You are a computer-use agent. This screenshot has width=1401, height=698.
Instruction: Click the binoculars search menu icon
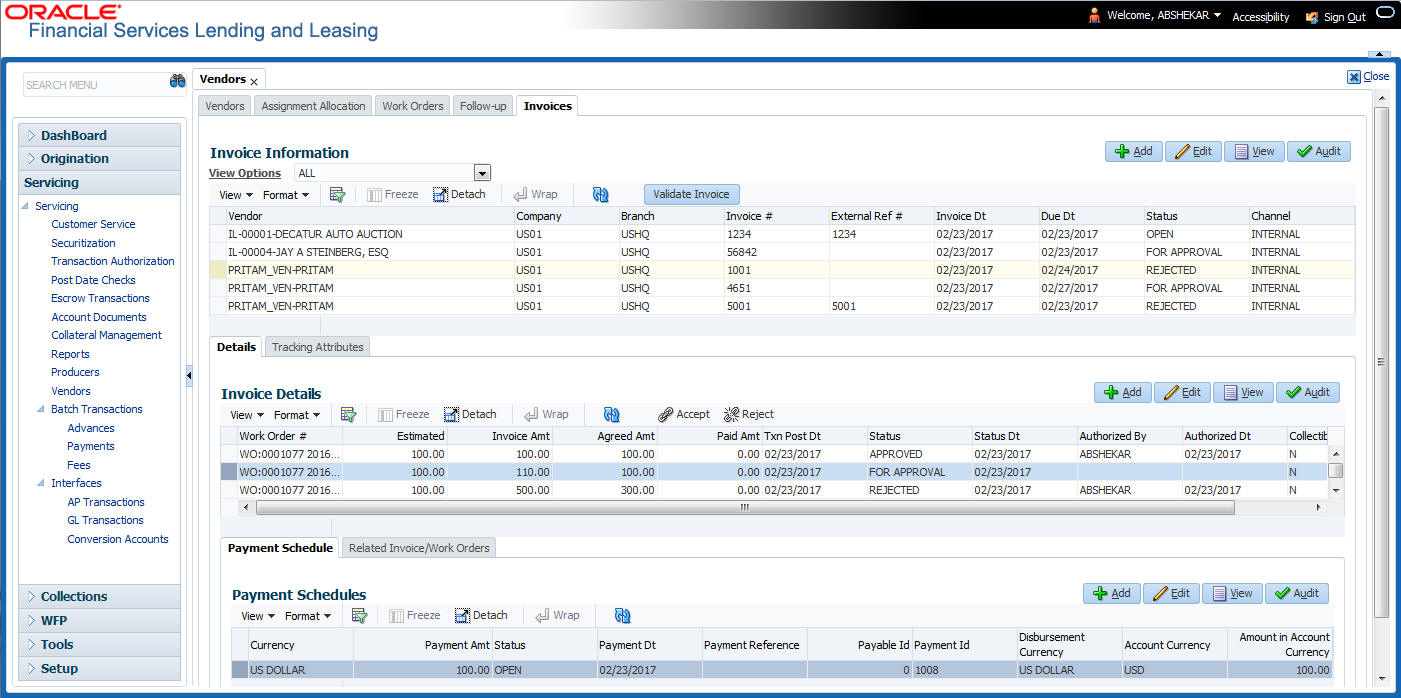tap(178, 82)
